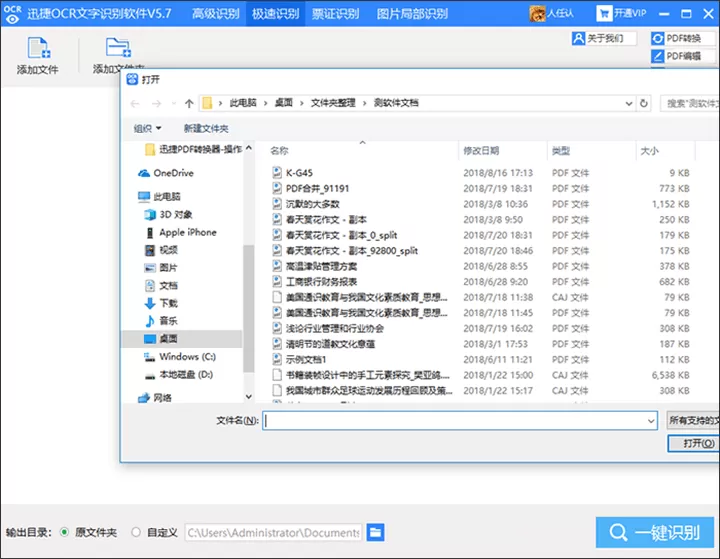The image size is (720, 559).
Task: Select the 清明节的道教文化意蕴 file
Action: (x=323, y=344)
